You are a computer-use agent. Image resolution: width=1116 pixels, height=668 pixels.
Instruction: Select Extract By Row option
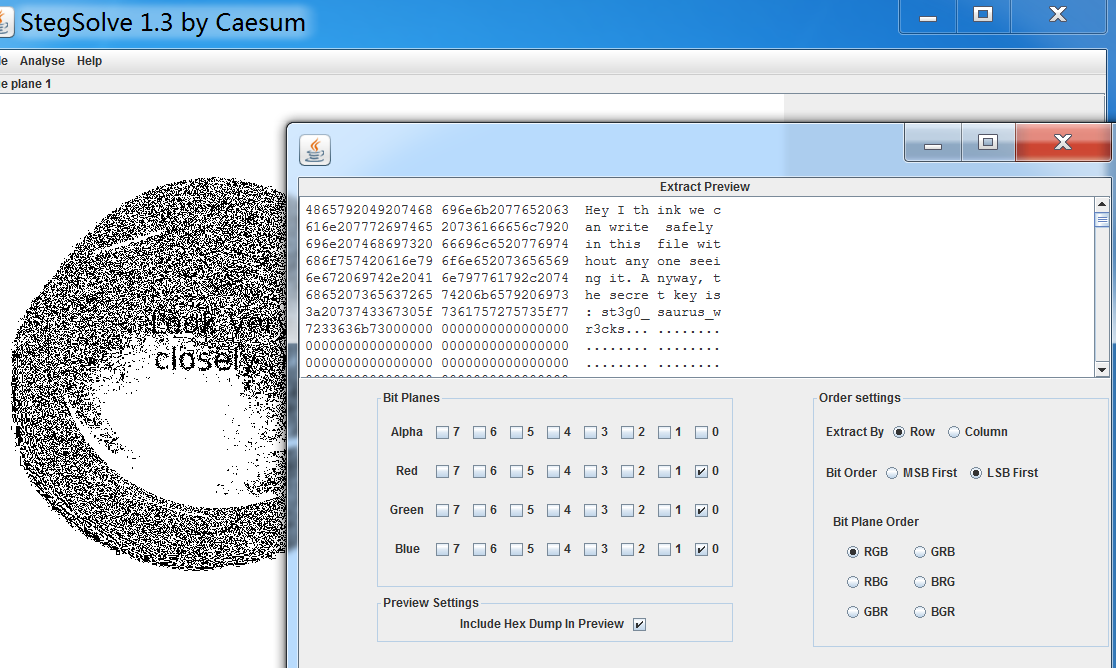click(x=900, y=433)
